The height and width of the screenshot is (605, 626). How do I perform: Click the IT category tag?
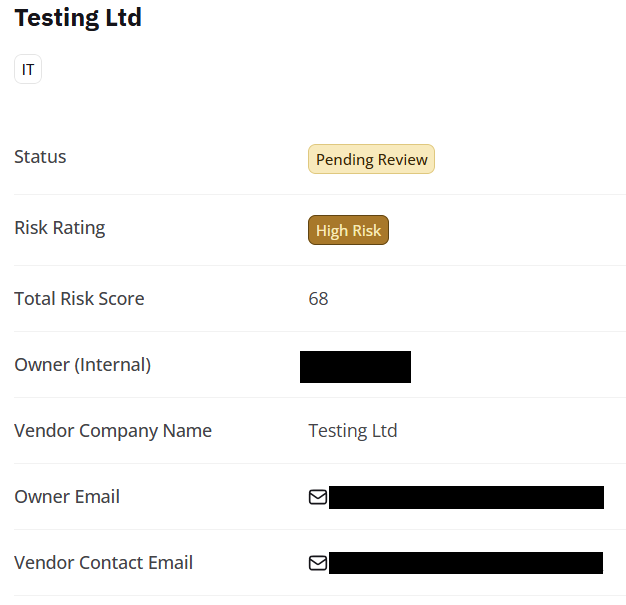[28, 70]
